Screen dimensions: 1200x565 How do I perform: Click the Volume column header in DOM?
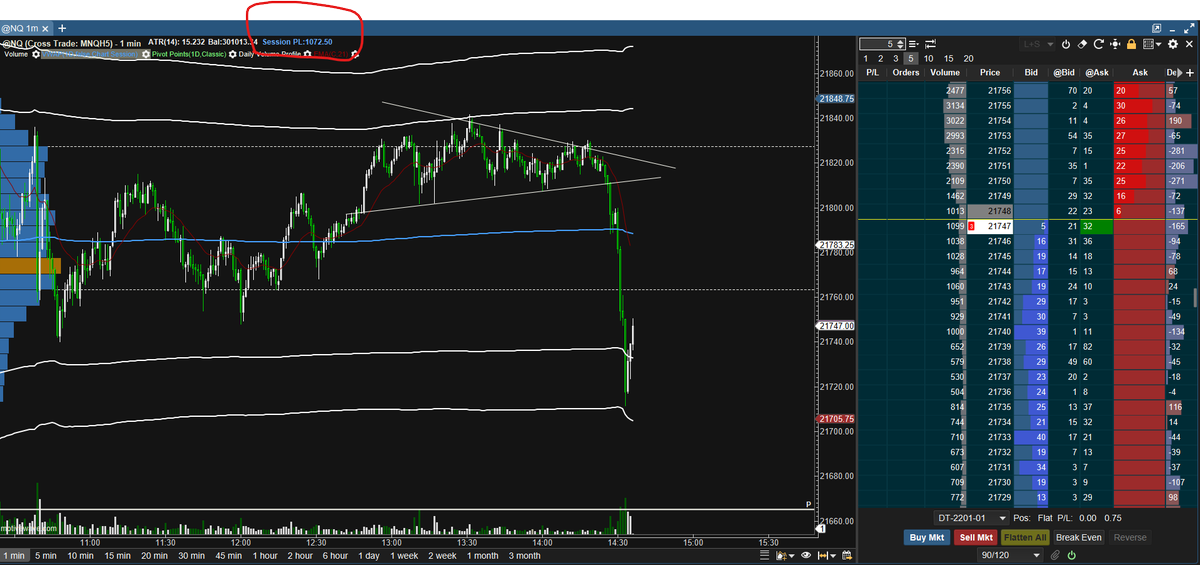[x=945, y=72]
